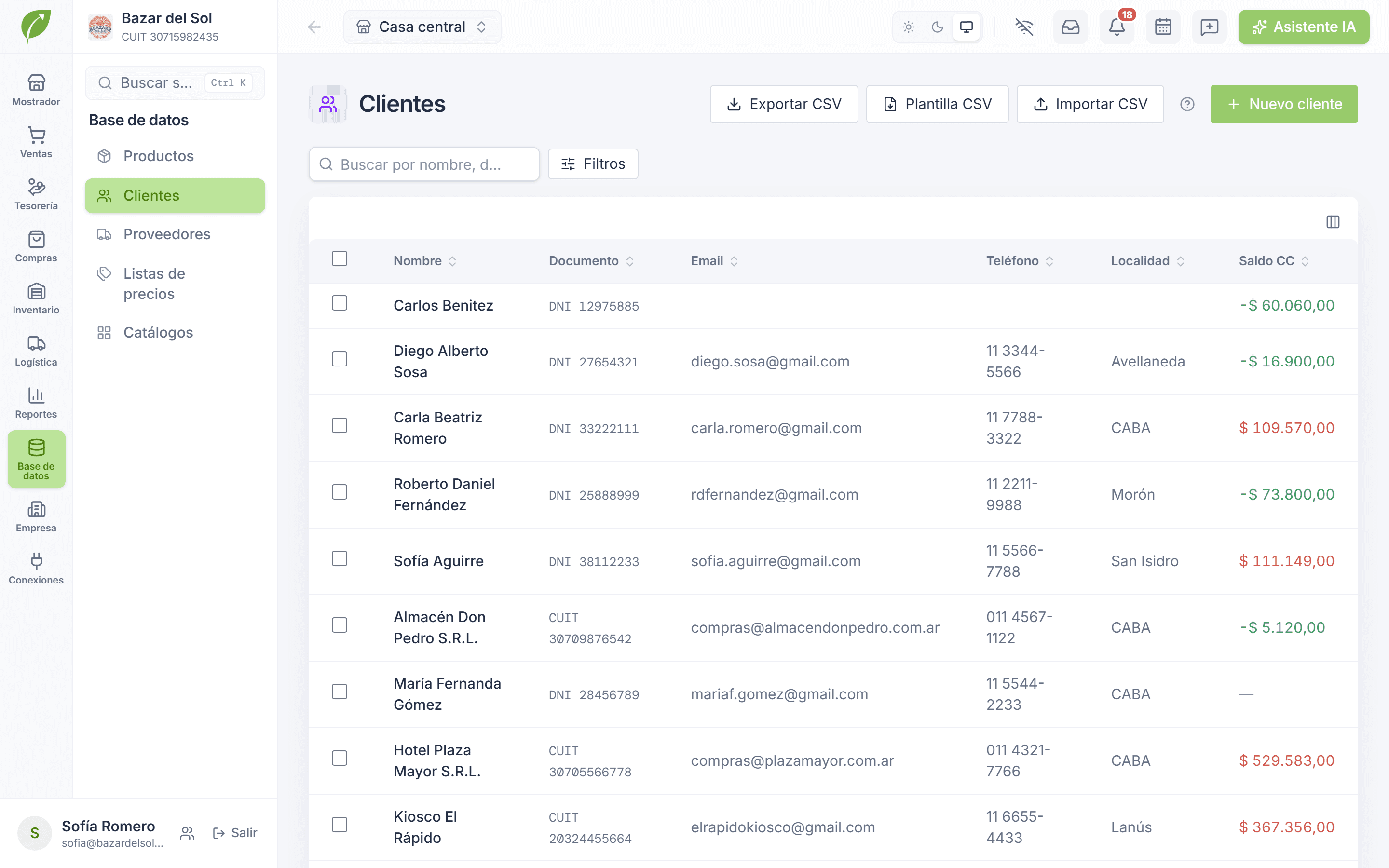Open Productos in Base de datos menu
The width and height of the screenshot is (1389, 868).
click(x=175, y=156)
